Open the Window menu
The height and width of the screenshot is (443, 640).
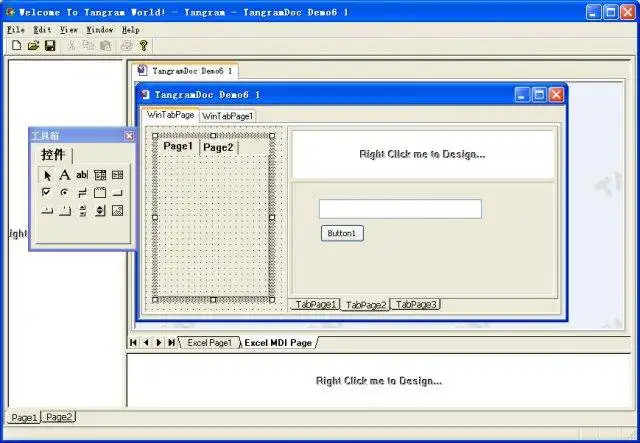[x=100, y=30]
